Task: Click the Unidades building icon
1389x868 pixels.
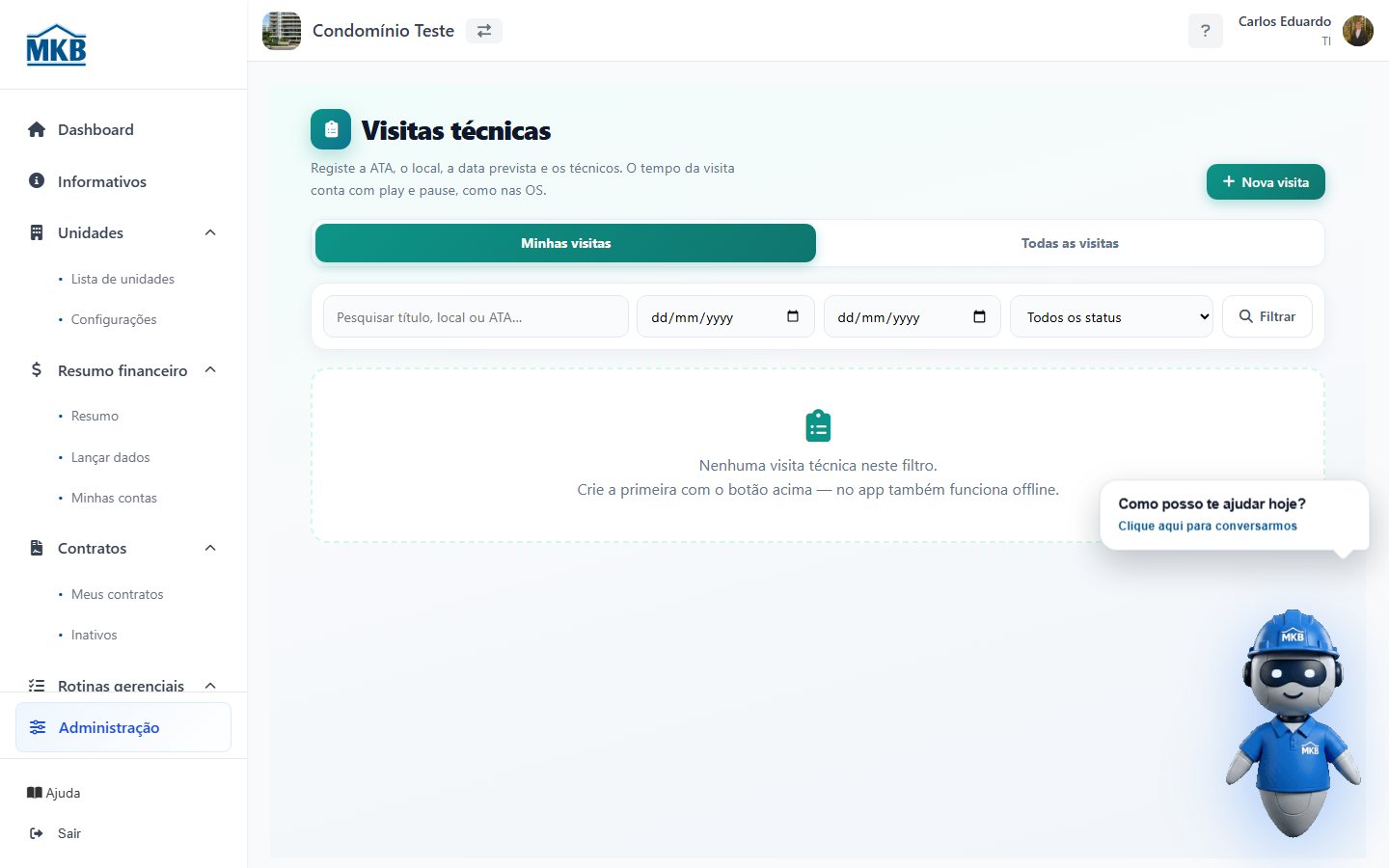Action: (x=37, y=232)
